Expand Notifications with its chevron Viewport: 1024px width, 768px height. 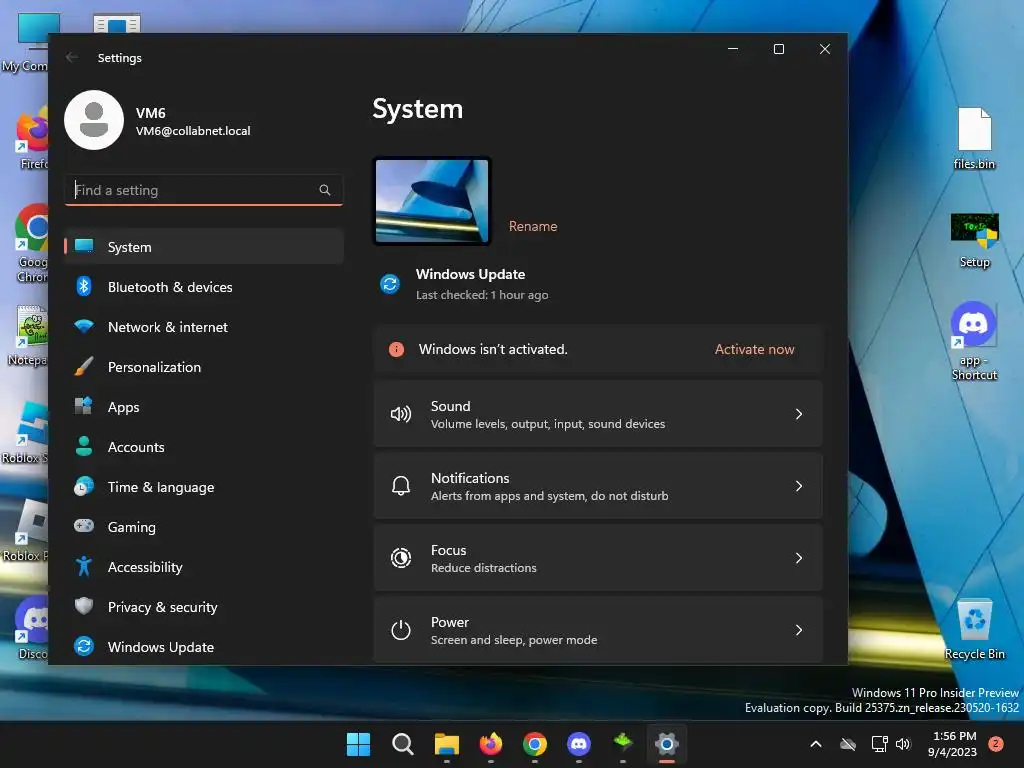click(799, 486)
